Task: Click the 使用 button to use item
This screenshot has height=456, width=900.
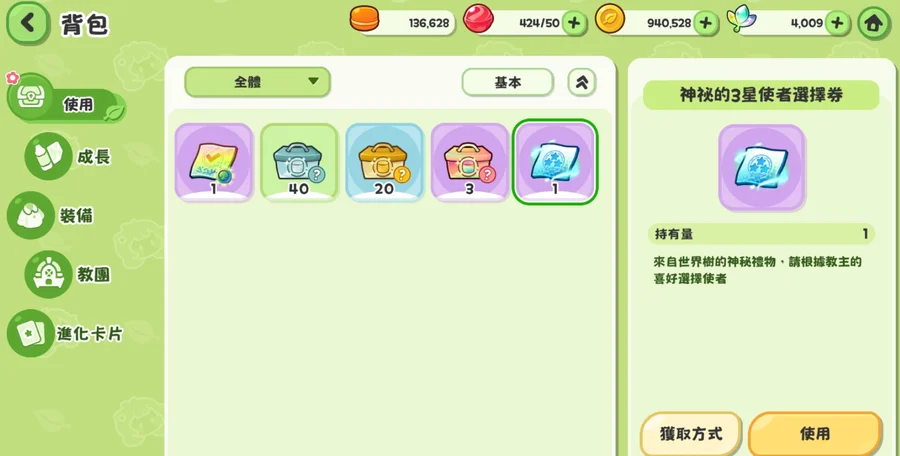Action: click(x=814, y=434)
